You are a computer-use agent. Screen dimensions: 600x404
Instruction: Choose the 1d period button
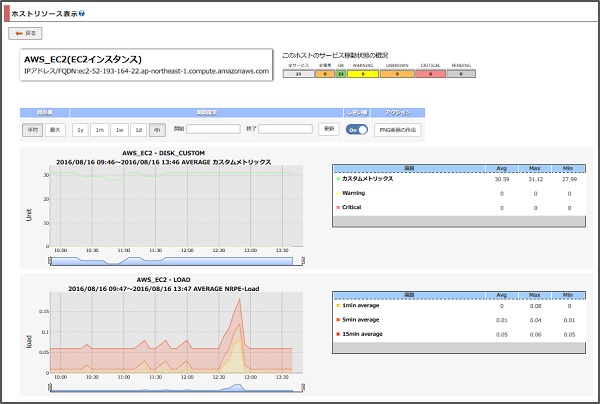[x=139, y=130]
